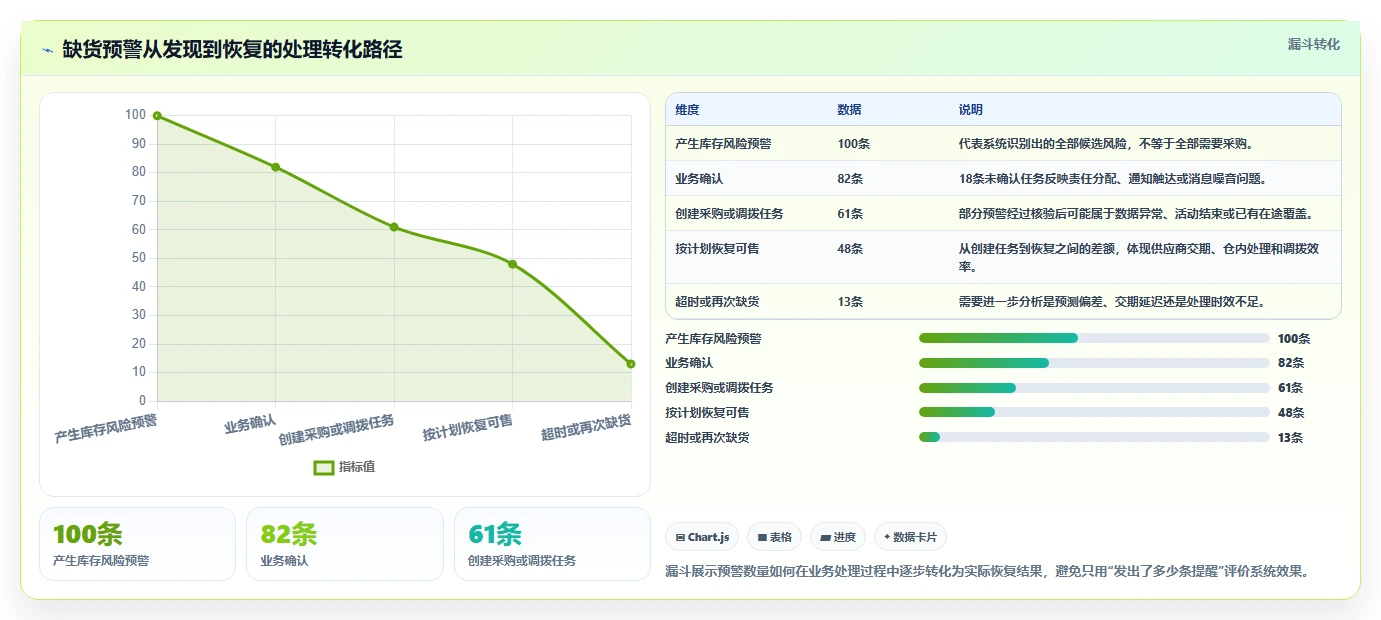Click the description starting 代表系统识别出
This screenshot has width=1381, height=620.
coord(1106,144)
